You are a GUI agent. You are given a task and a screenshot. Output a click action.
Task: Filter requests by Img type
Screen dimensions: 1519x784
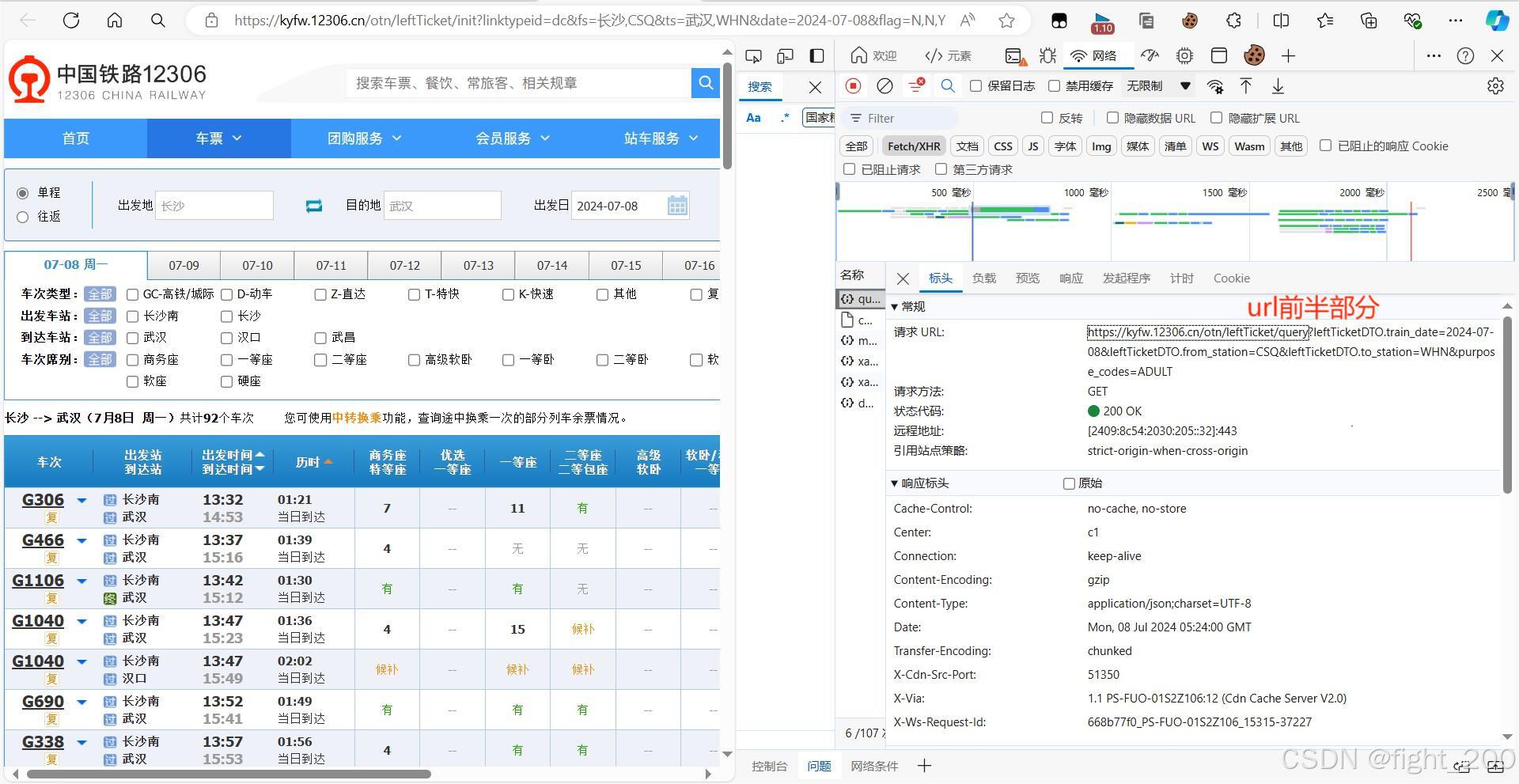click(1101, 146)
